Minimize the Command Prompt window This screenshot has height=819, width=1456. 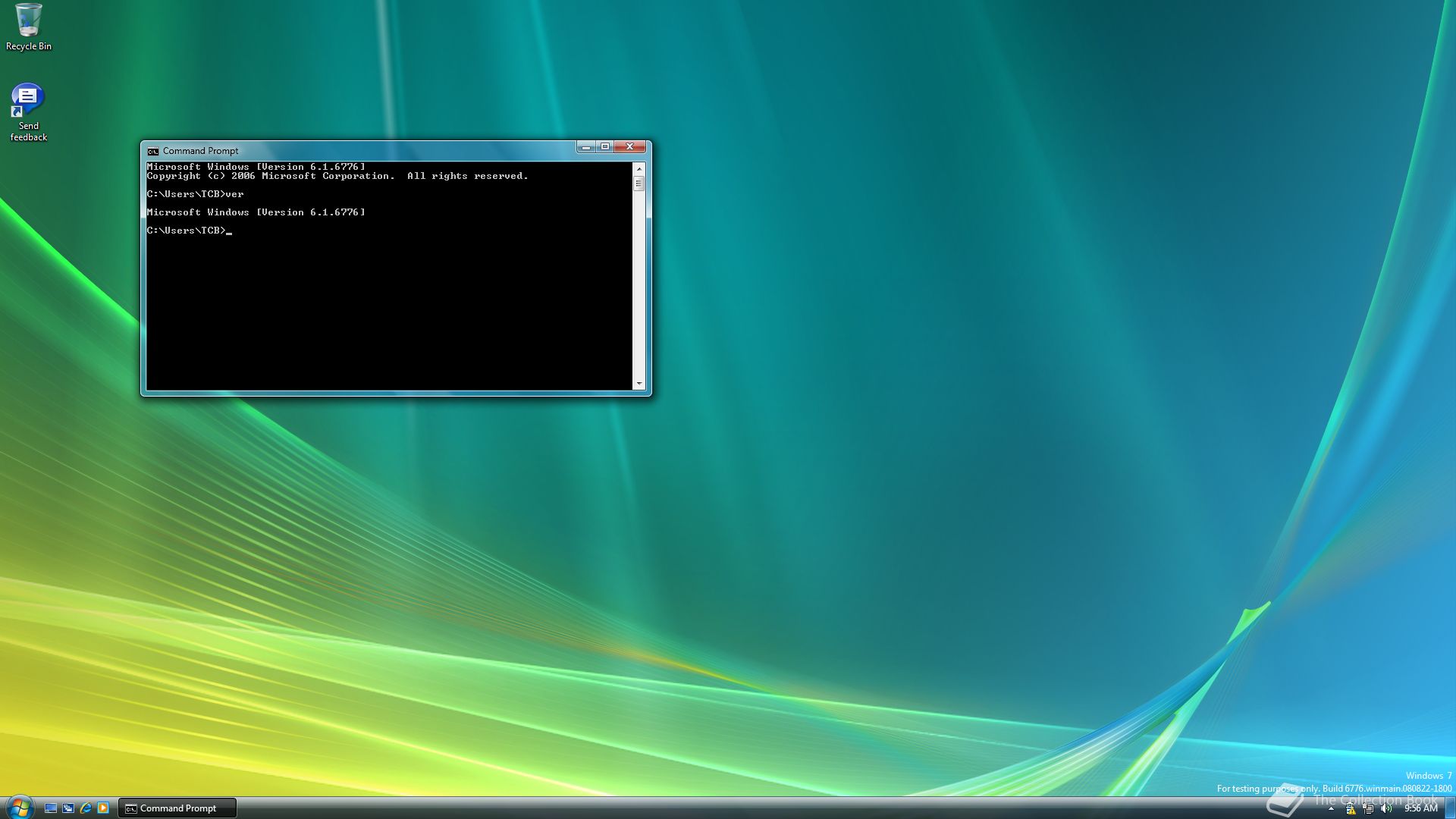(x=585, y=146)
